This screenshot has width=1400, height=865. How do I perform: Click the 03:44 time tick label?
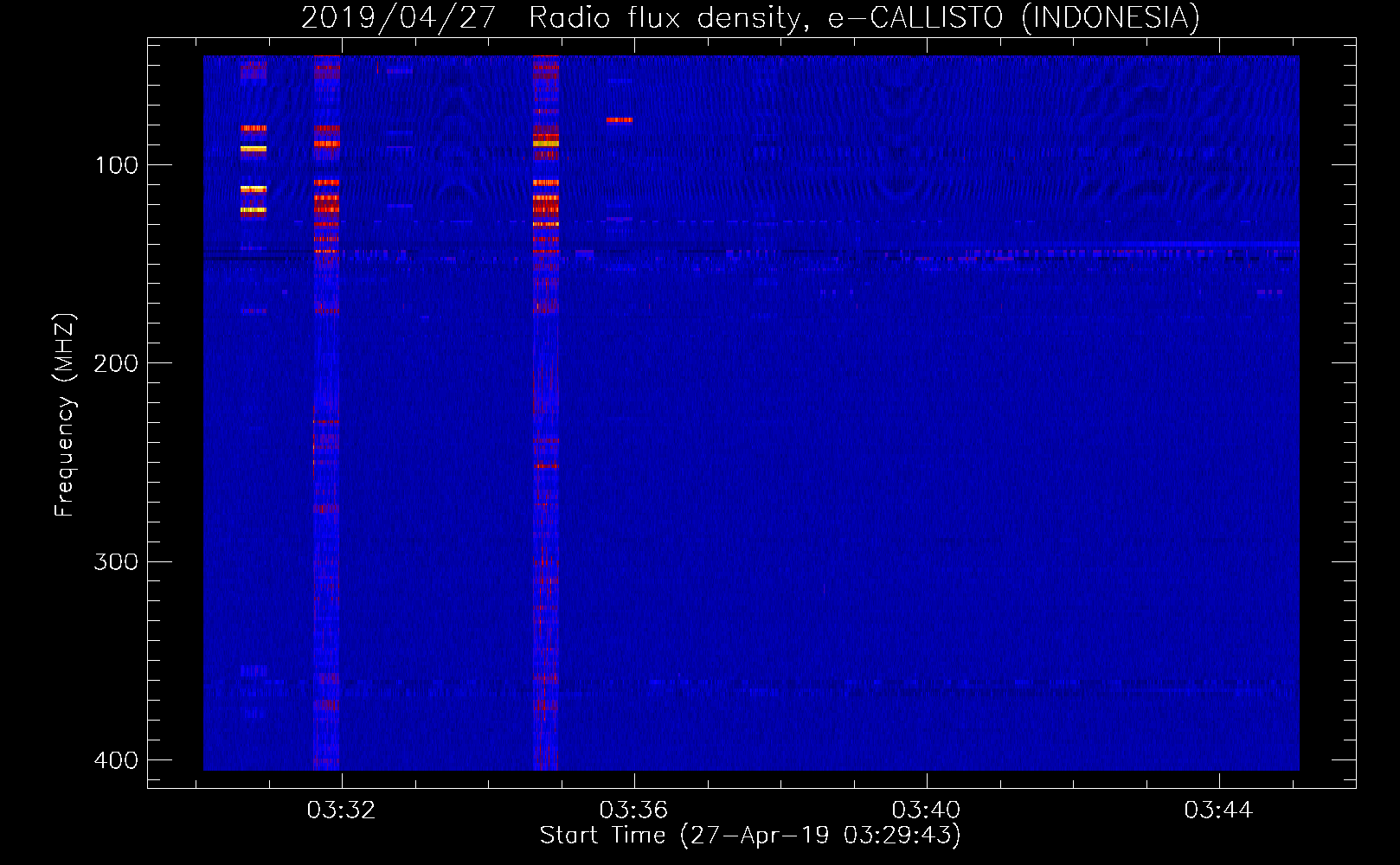click(x=1218, y=811)
